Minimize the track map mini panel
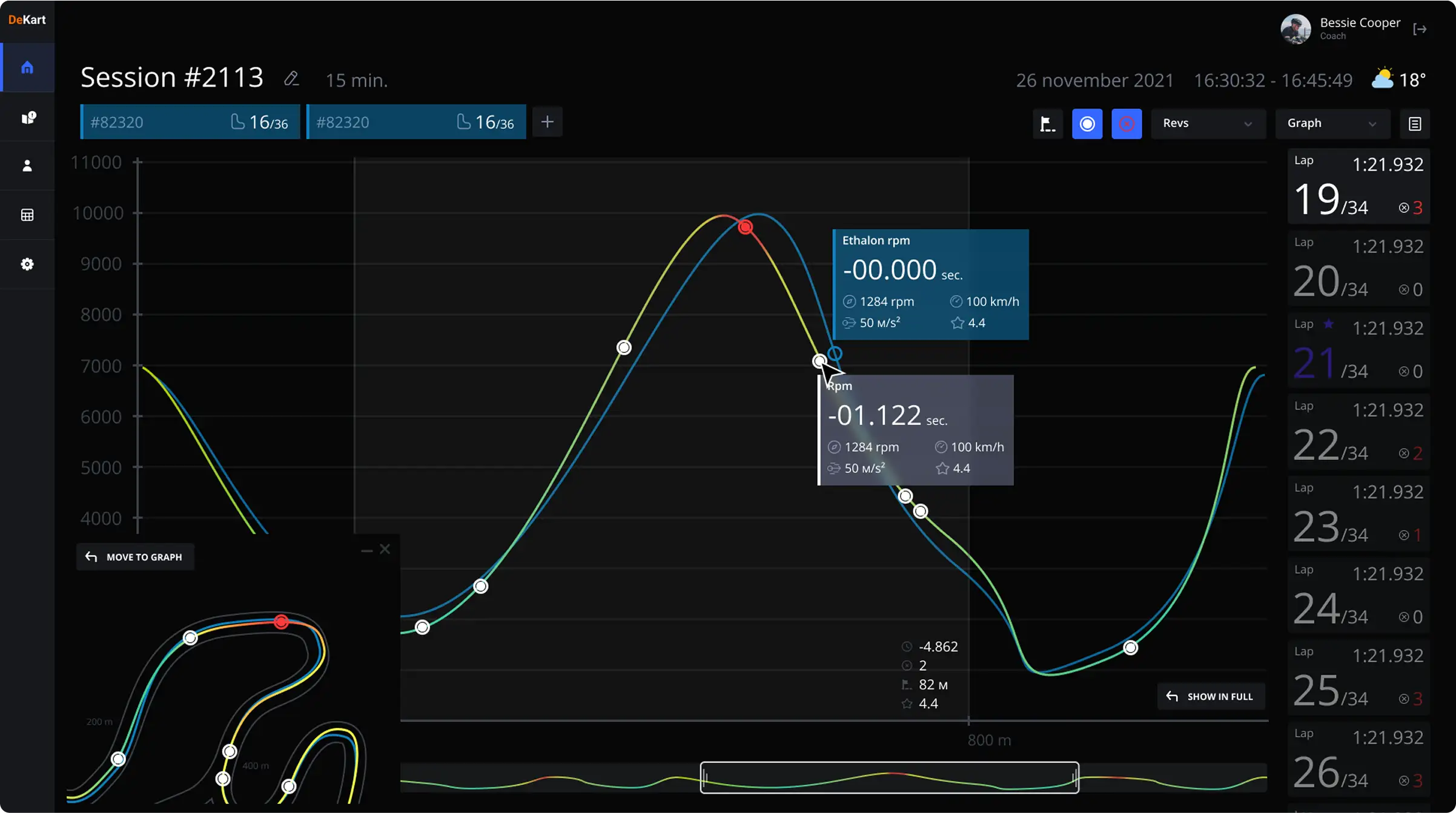Screen dimensions: 1456x813 pos(366,550)
